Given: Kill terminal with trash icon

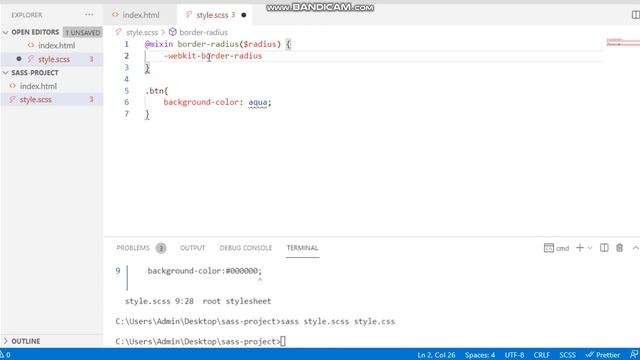Looking at the screenshot, I should [619, 248].
